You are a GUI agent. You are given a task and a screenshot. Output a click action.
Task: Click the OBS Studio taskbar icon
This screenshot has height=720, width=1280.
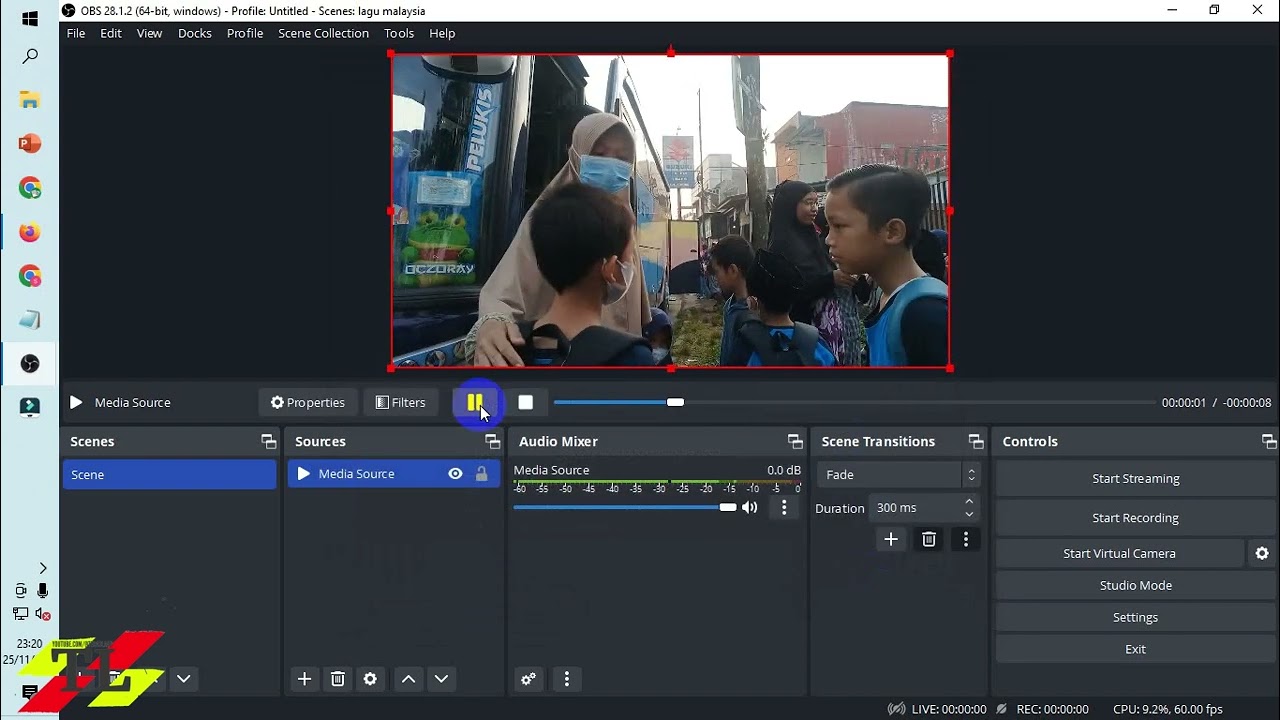[30, 364]
